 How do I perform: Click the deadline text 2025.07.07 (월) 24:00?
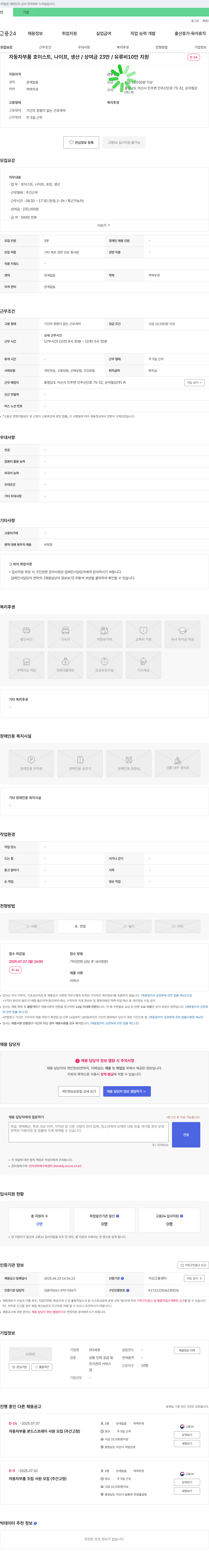click(26, 962)
